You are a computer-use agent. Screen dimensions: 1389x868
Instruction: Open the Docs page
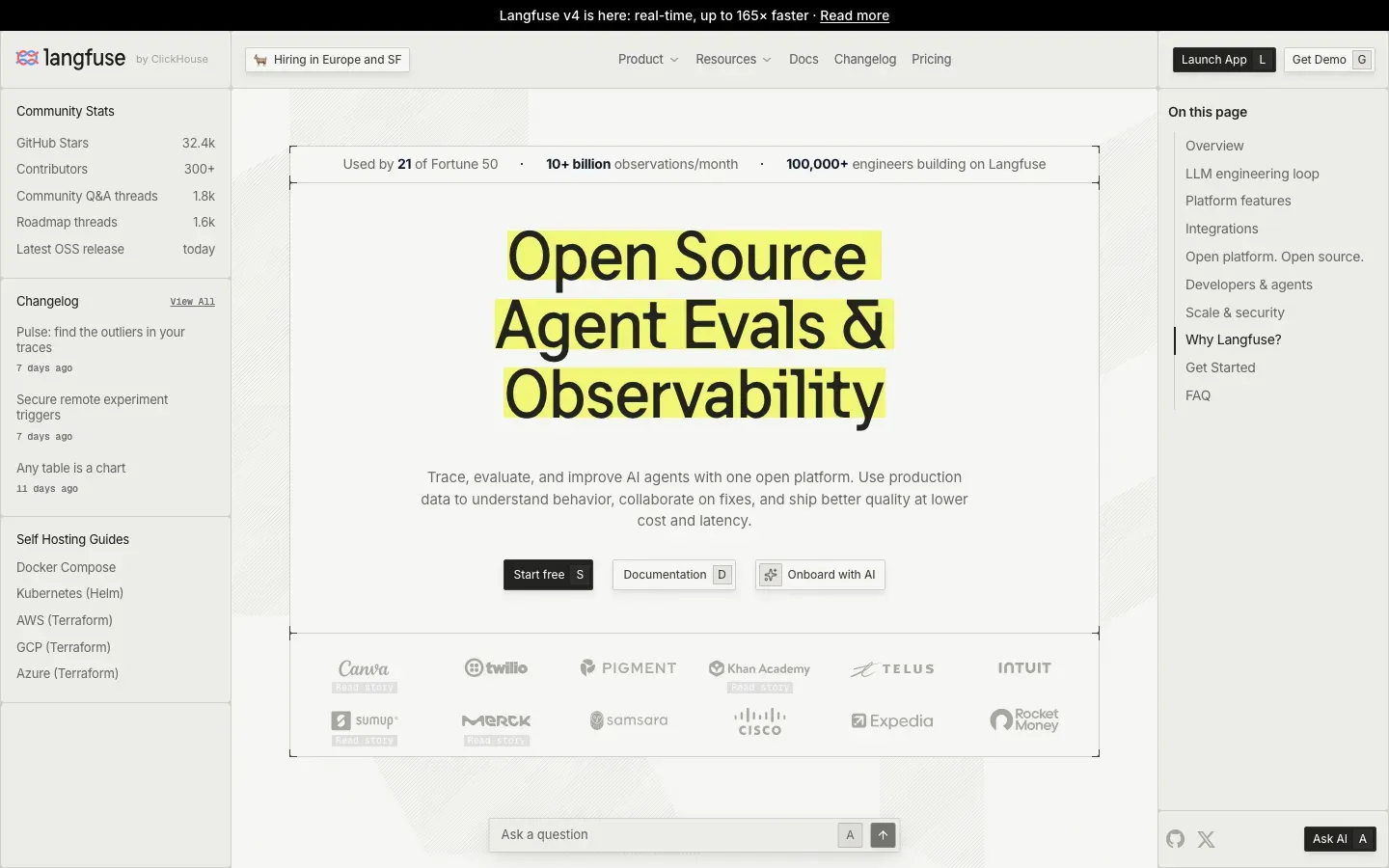(803, 60)
